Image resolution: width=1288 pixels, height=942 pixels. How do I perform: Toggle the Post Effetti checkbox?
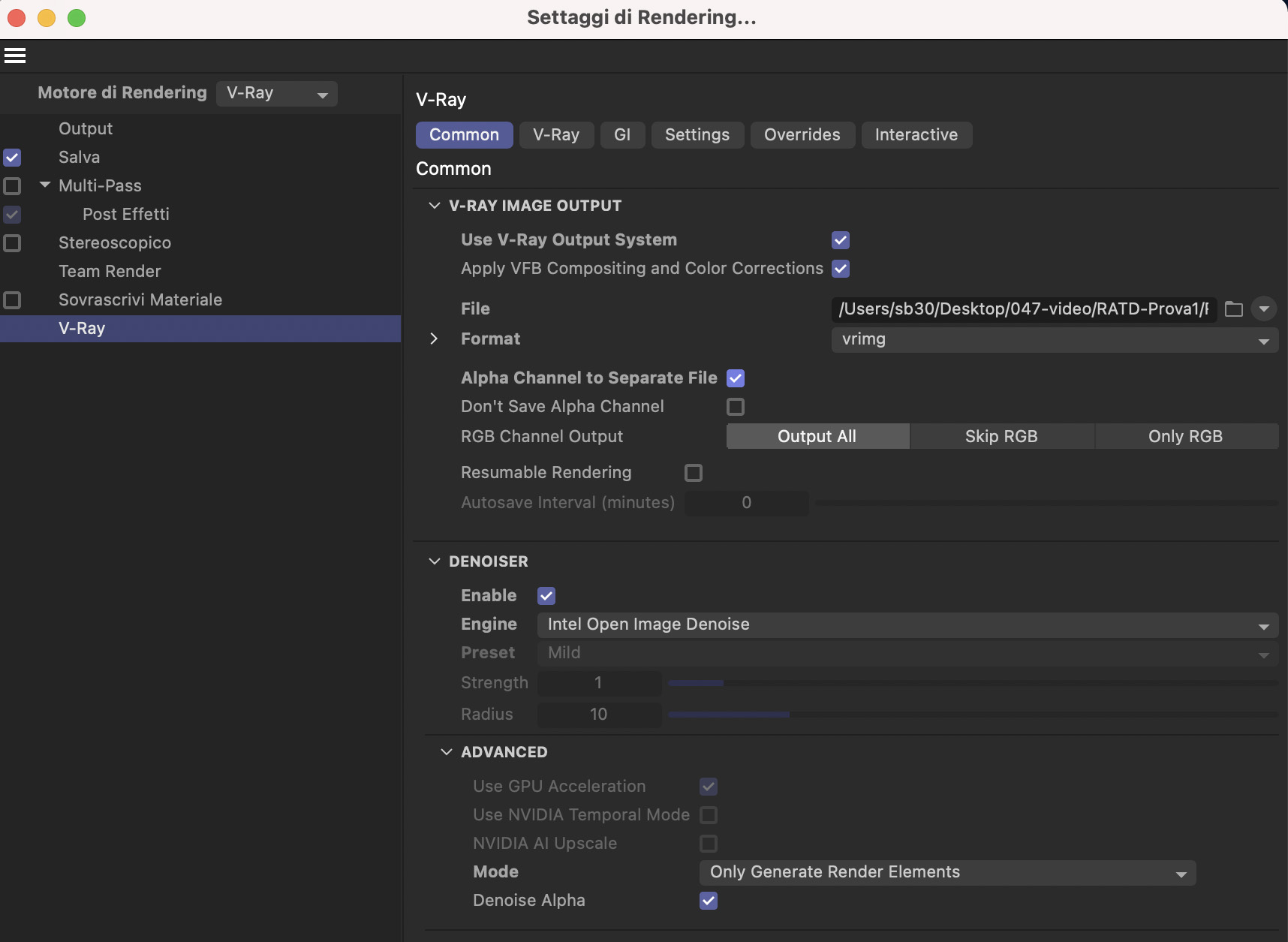(x=12, y=215)
